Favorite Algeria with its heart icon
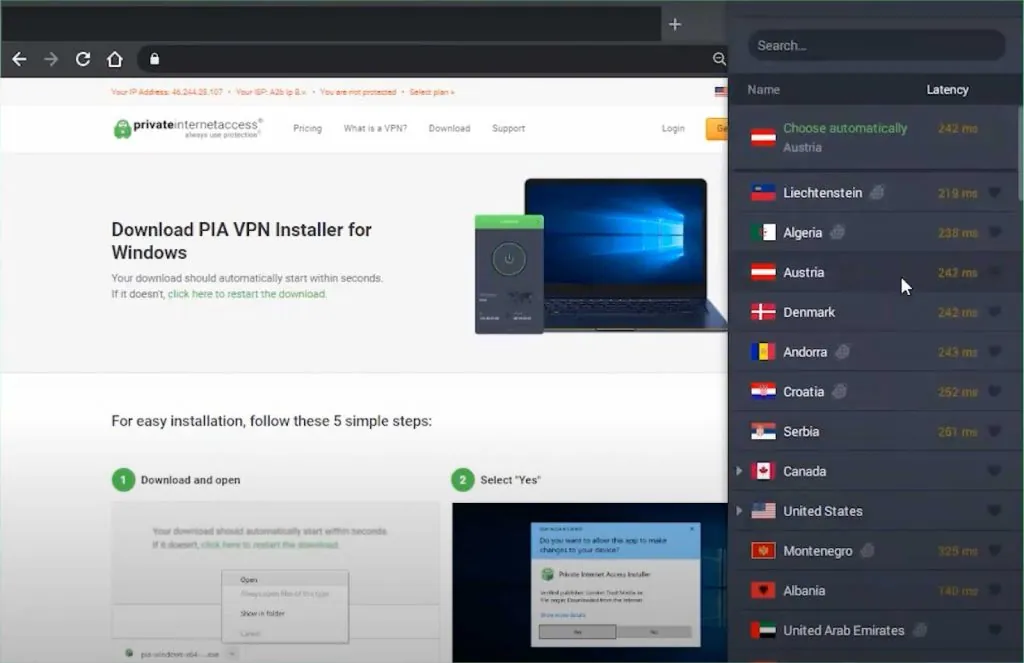This screenshot has width=1024, height=663. tap(994, 233)
